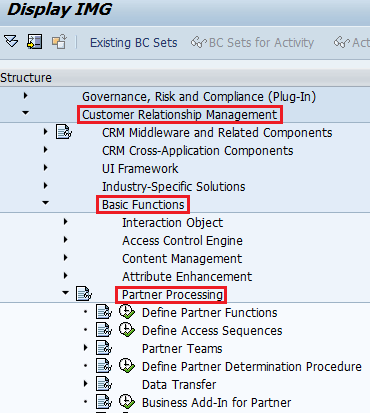370x413 pixels.
Task: Expand the Partner Teams node arrow
Action: tap(85, 348)
